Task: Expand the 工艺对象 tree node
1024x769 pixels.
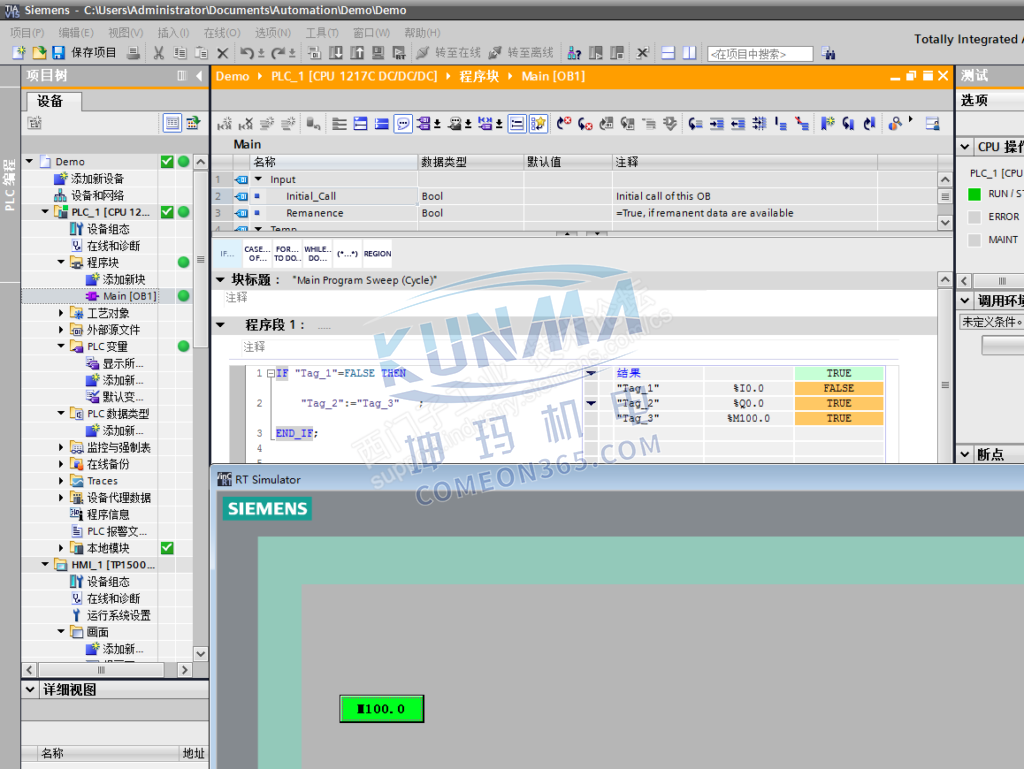Action: click(x=61, y=313)
